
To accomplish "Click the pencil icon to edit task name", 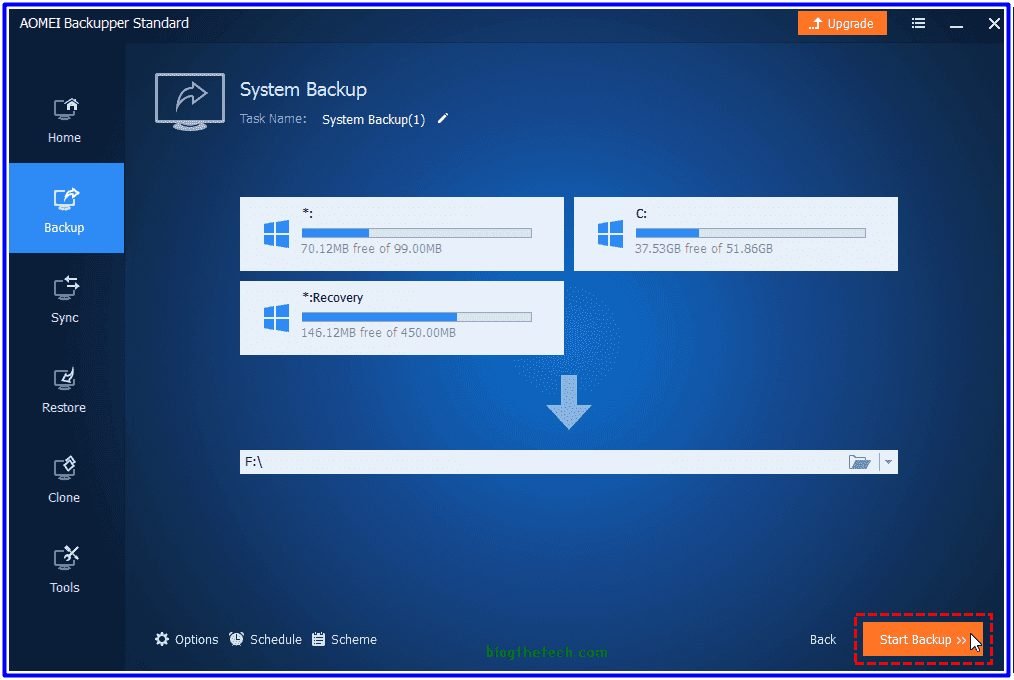I will [443, 119].
